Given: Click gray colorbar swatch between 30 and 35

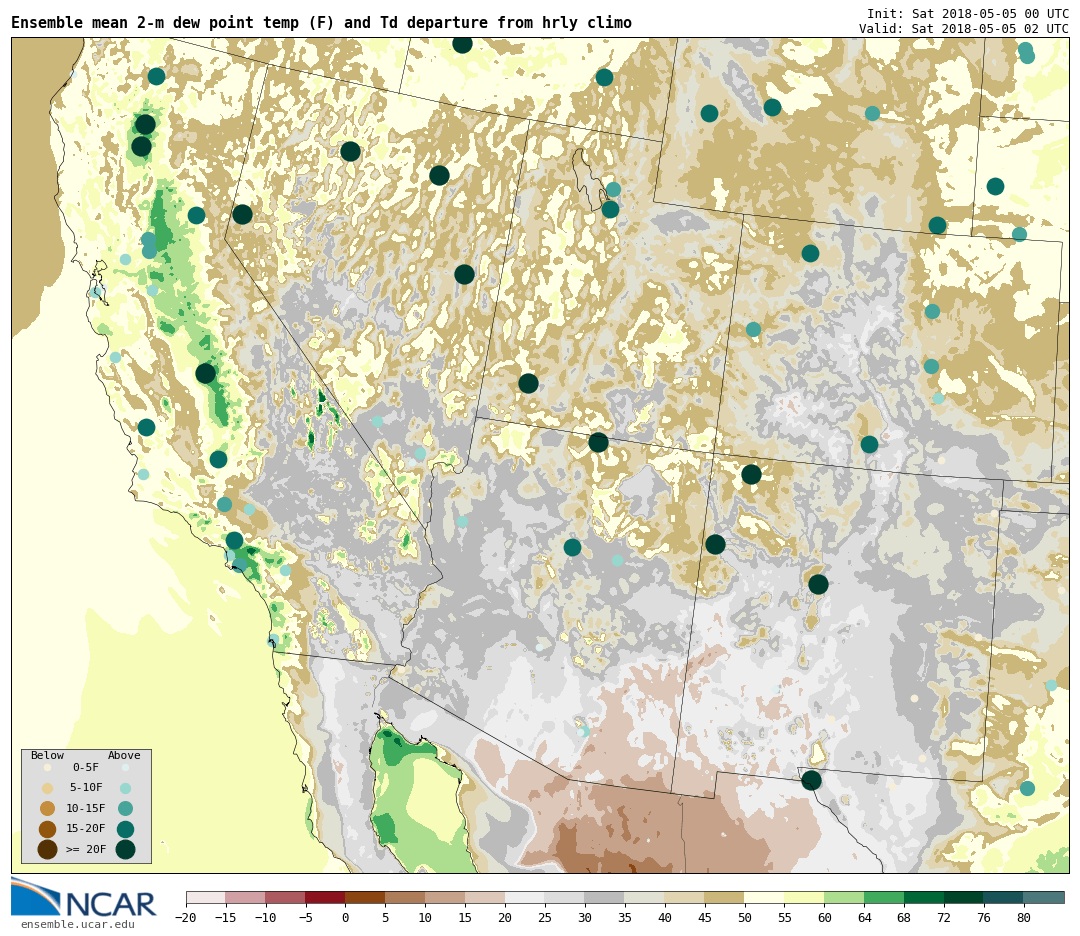Looking at the screenshot, I should point(605,898).
